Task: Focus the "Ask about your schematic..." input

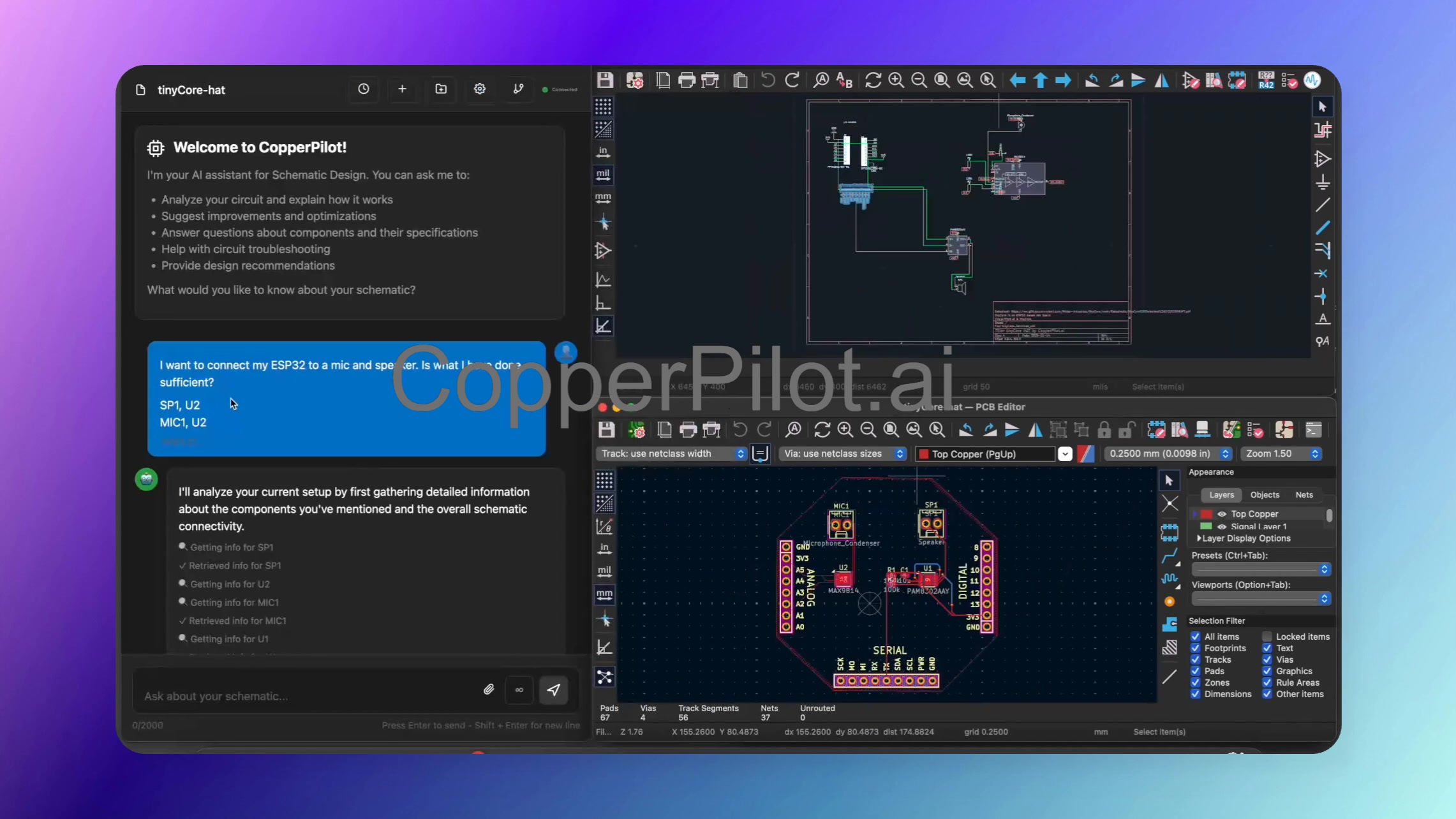Action: tap(306, 696)
